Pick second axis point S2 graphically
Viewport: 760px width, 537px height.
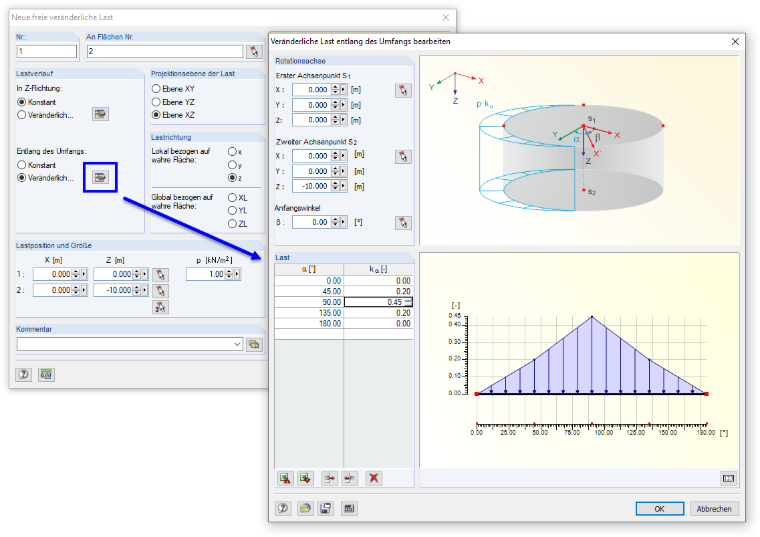coord(403,157)
